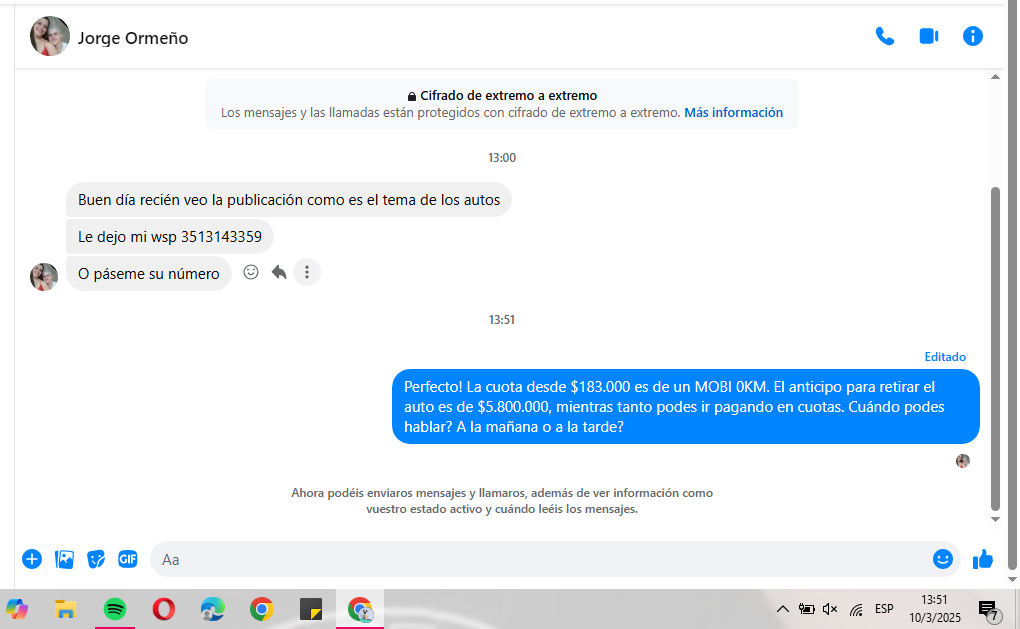Choose a sticker from the sticker icon
This screenshot has width=1020, height=629.
coord(96,559)
